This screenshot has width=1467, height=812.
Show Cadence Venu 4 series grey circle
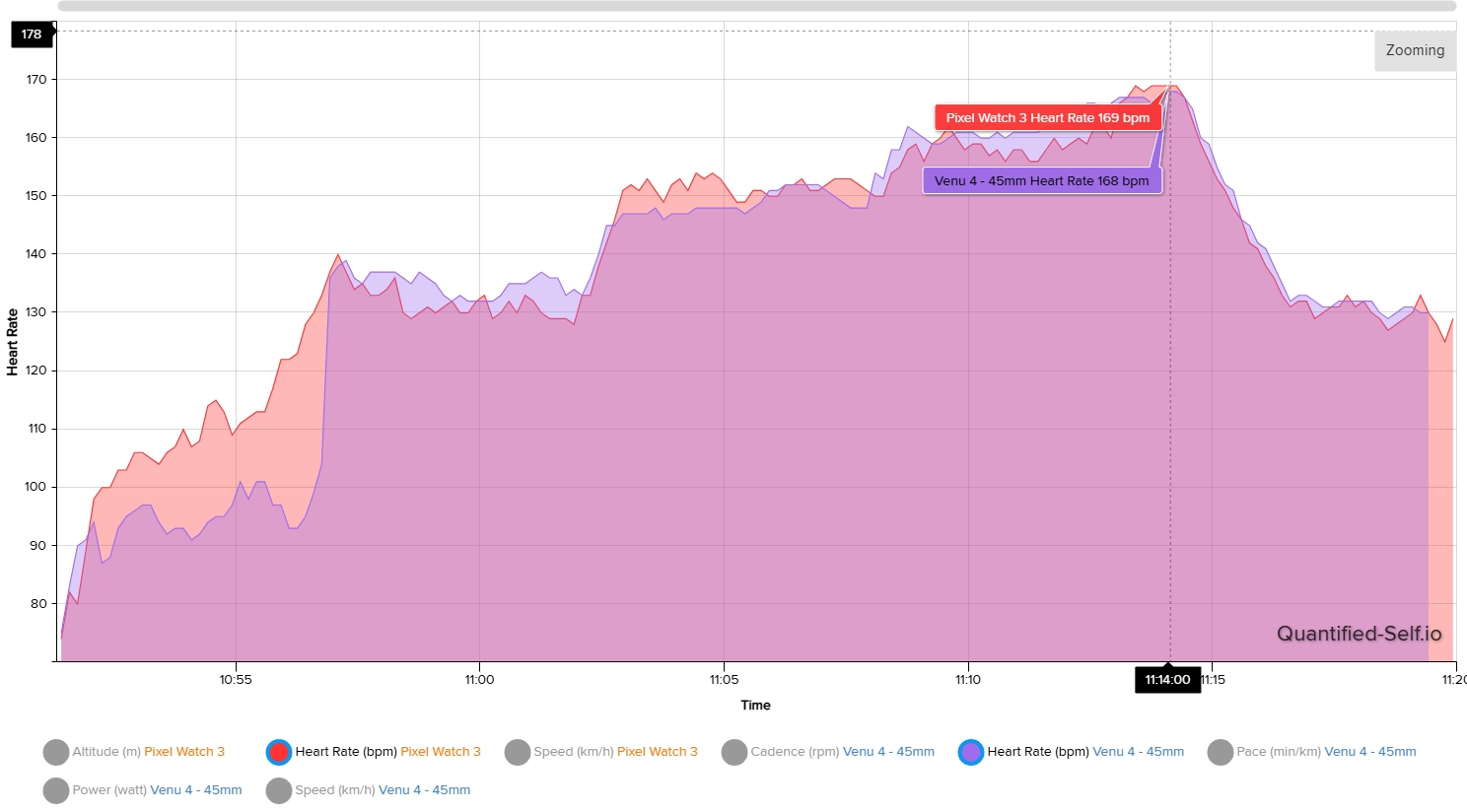tap(734, 752)
